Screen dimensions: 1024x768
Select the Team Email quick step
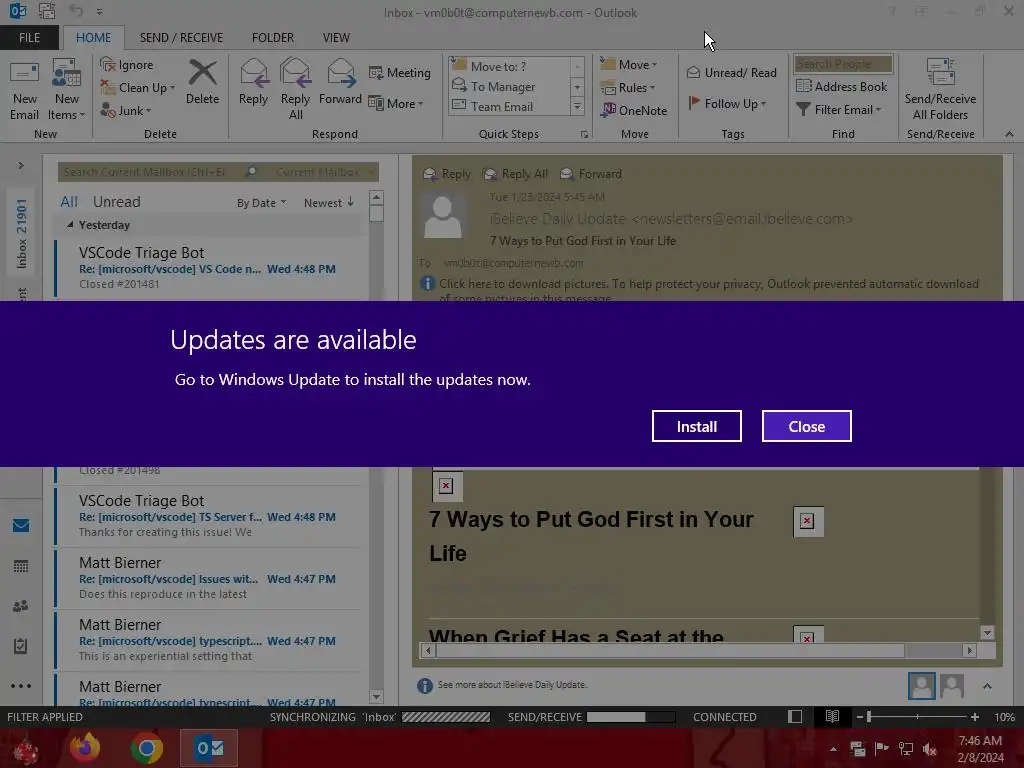coord(509,106)
